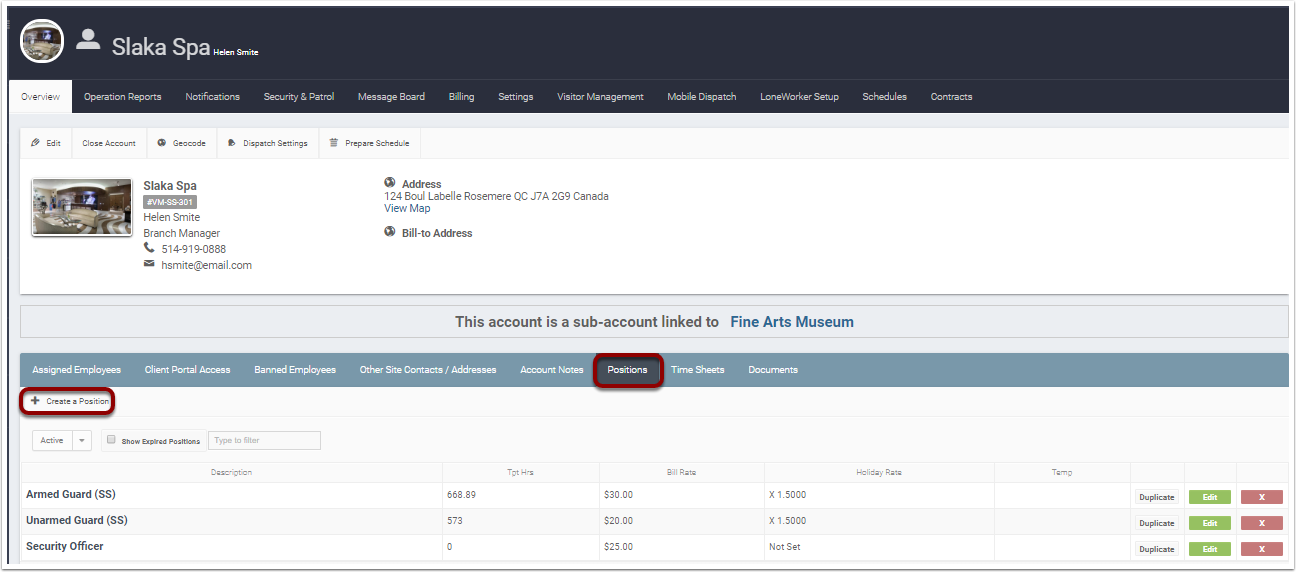Open the Notifications tab
Viewport: 1296px width, 572px height.
[212, 97]
